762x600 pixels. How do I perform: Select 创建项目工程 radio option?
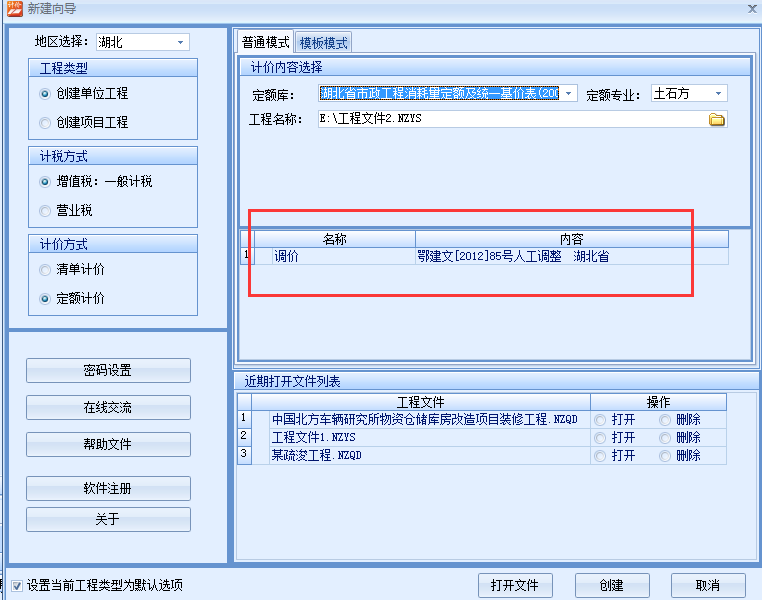45,123
